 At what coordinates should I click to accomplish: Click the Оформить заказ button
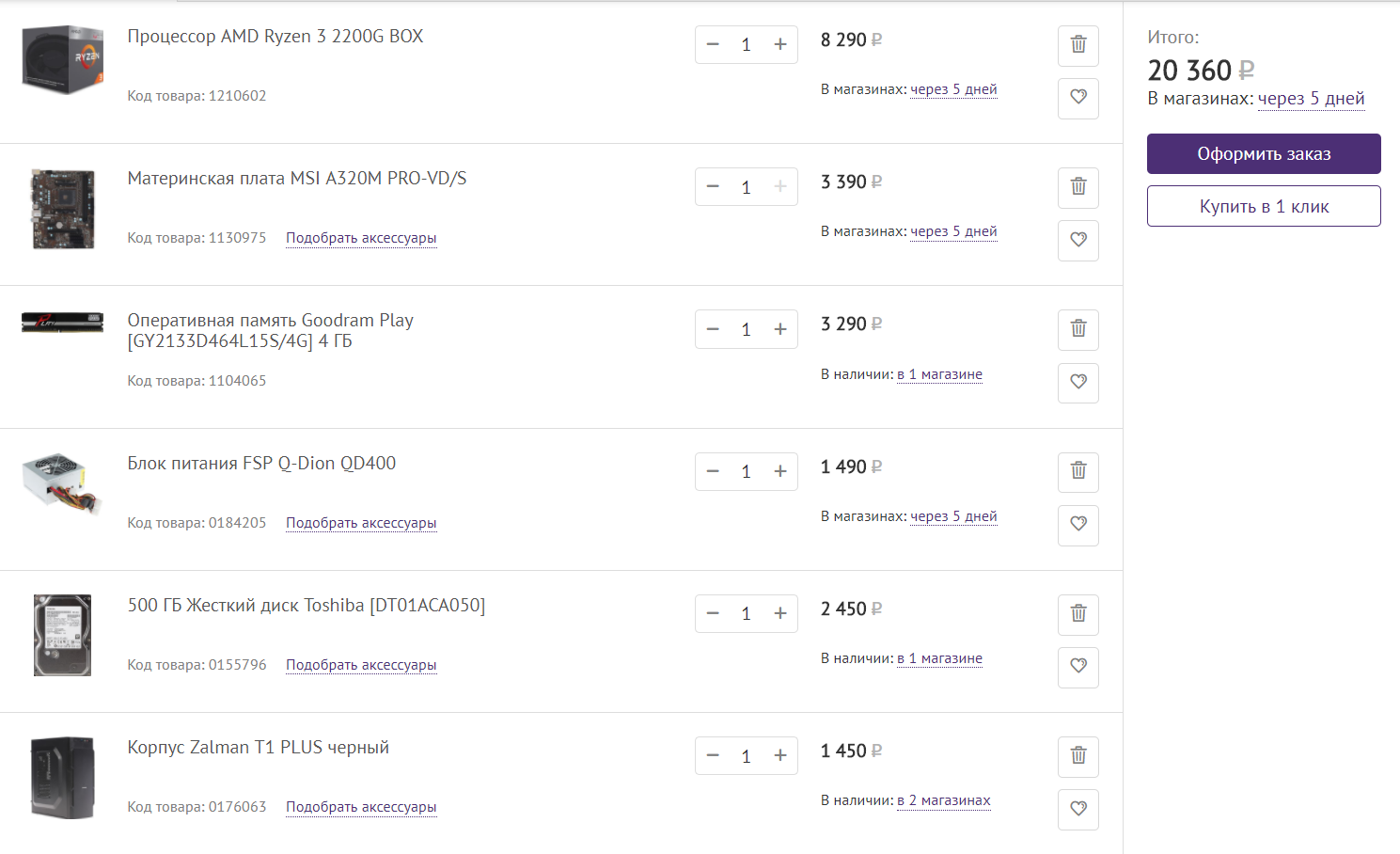(1263, 154)
